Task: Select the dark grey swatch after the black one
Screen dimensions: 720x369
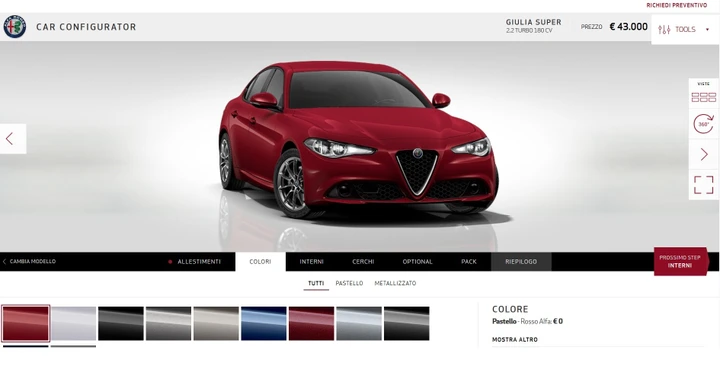Action: [169, 324]
